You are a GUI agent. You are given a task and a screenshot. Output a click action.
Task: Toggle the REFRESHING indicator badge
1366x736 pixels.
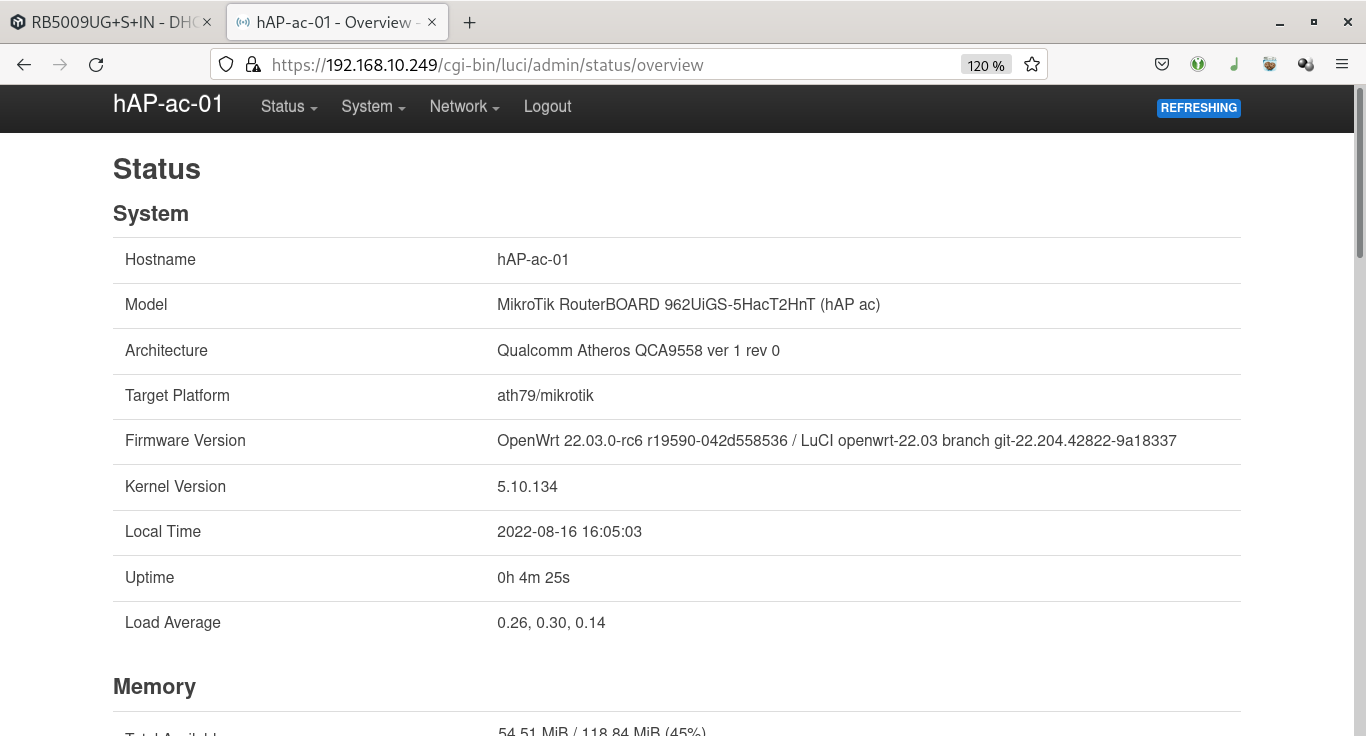[x=1199, y=108]
